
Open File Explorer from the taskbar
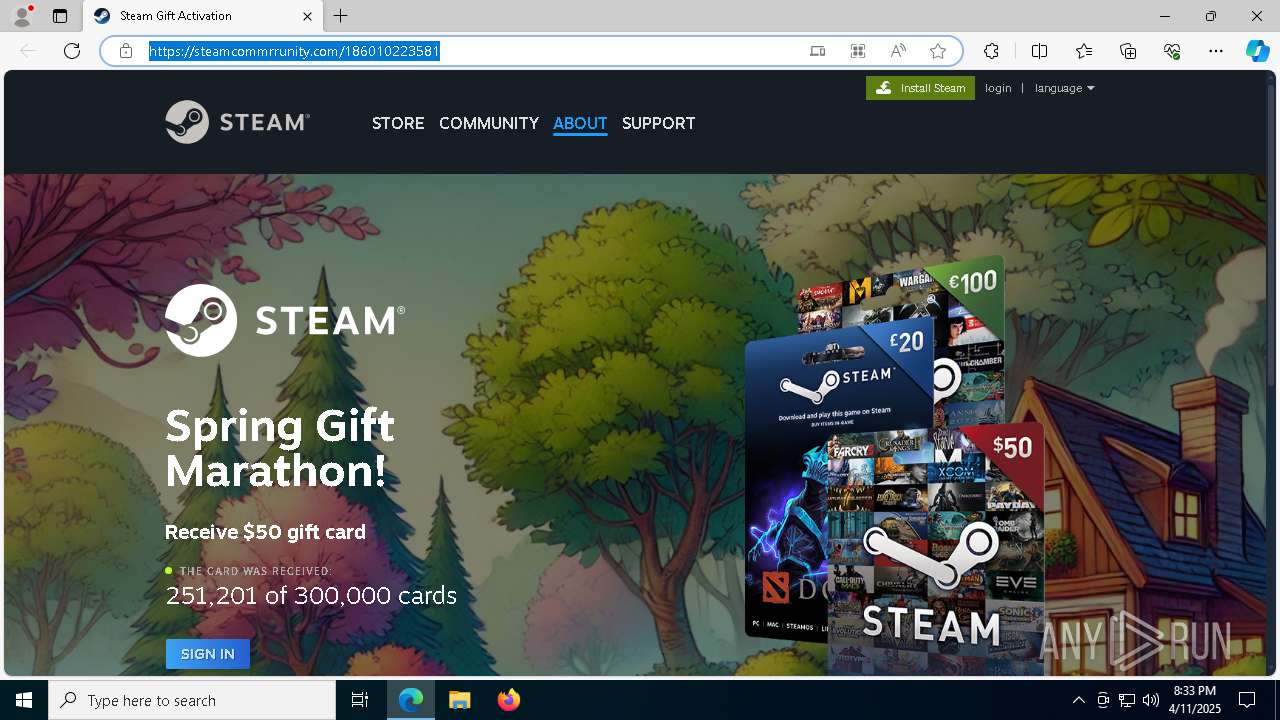459,700
